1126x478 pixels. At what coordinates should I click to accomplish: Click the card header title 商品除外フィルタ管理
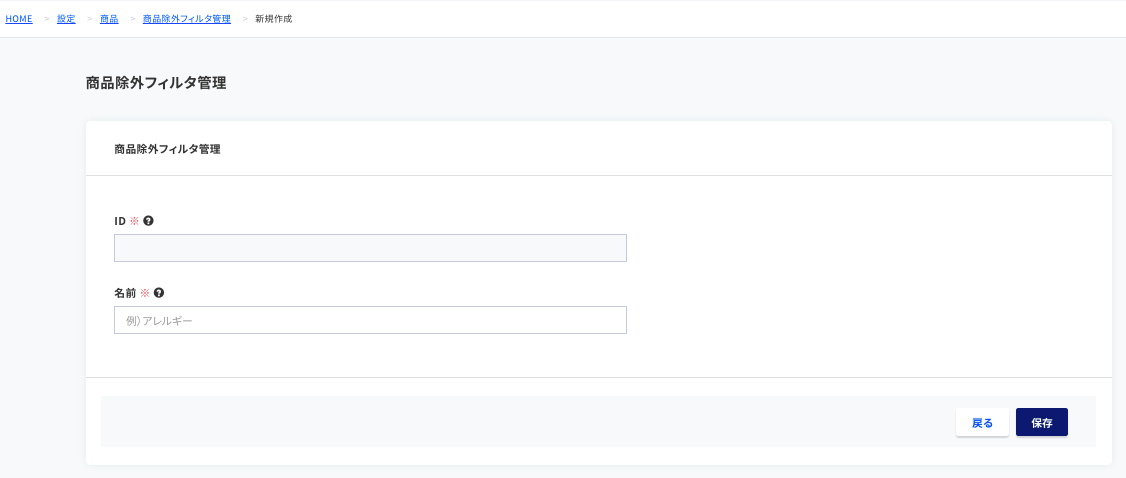[x=167, y=150]
